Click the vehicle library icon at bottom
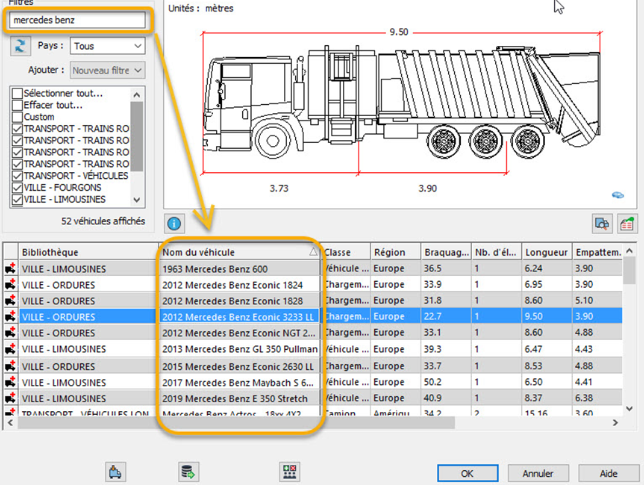The width and height of the screenshot is (644, 485). point(115,472)
